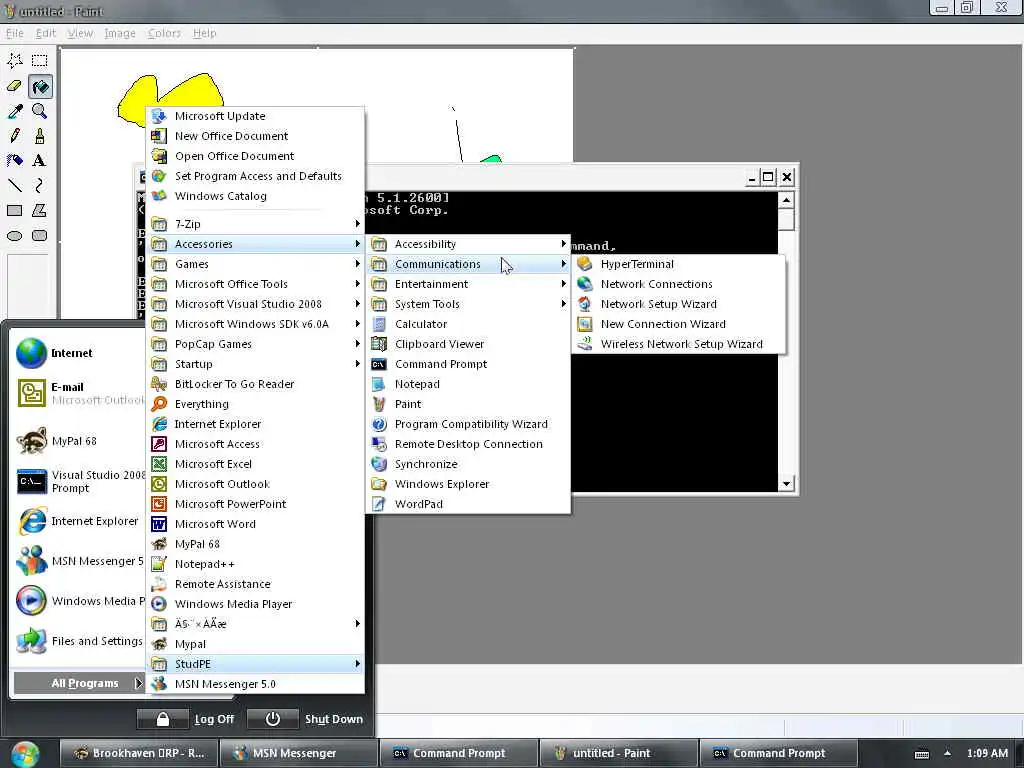Open Clipboard Viewer from Accessories
The height and width of the screenshot is (768, 1024).
(468, 344)
